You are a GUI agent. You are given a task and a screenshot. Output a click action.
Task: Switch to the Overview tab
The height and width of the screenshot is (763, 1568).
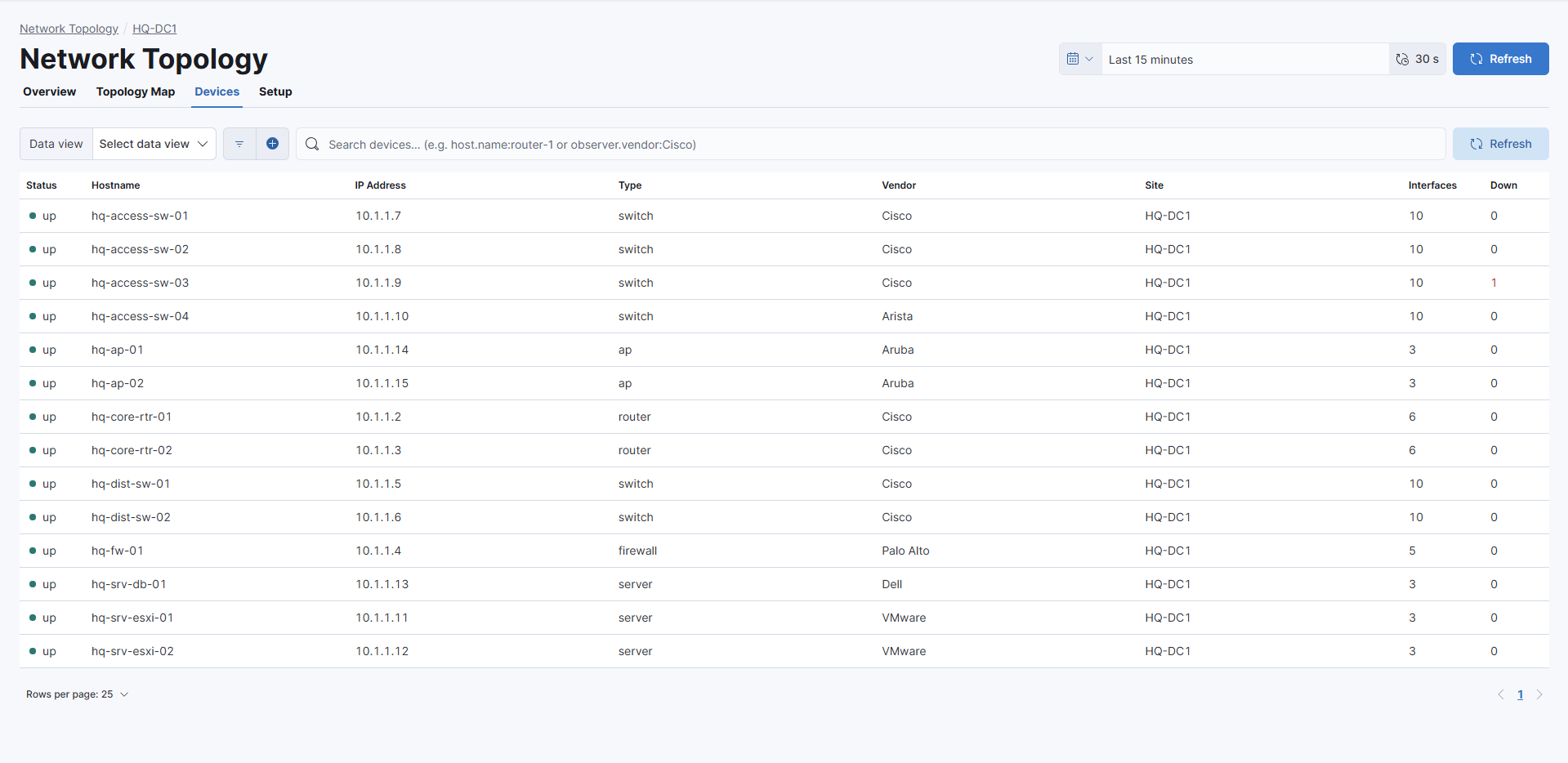point(50,91)
